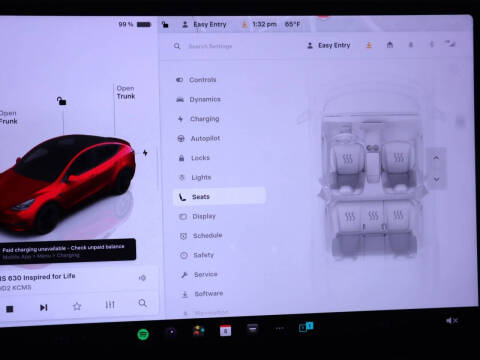The height and width of the screenshot is (360, 480).
Task: Open the Schedule settings menu
Action: tap(201, 236)
